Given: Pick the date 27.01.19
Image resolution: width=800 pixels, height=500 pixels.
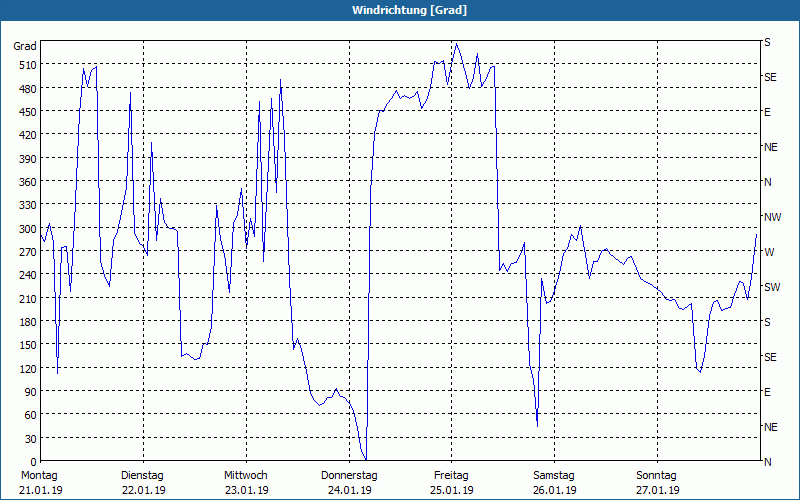Looking at the screenshot, I should point(658,491).
